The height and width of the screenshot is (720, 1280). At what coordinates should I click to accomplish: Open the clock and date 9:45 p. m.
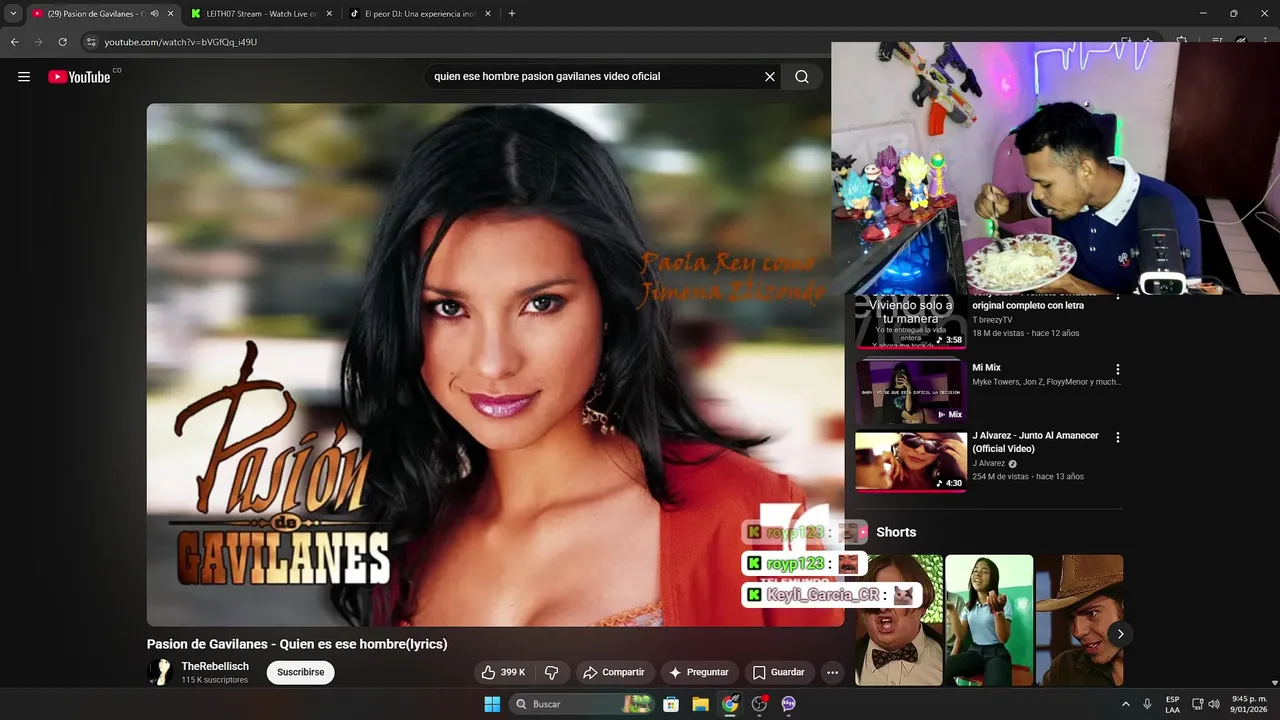coord(1249,704)
